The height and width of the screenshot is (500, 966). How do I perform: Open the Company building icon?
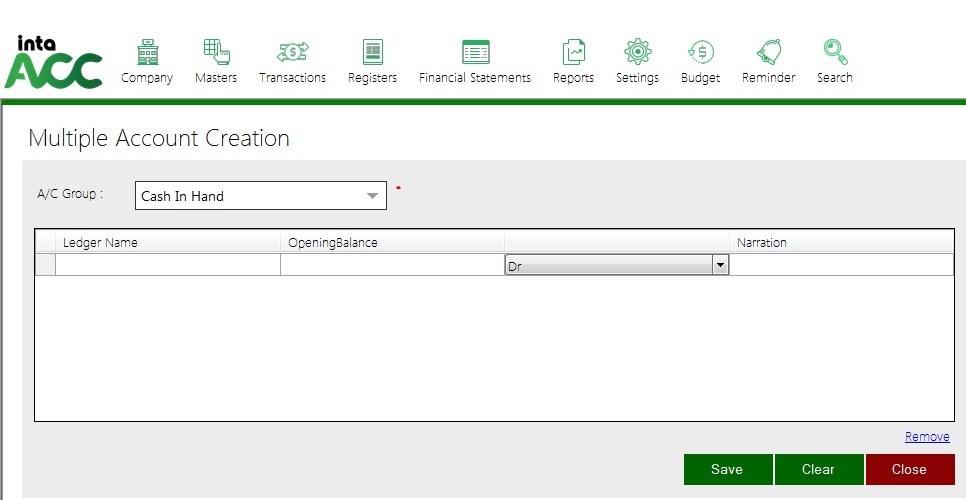147,53
